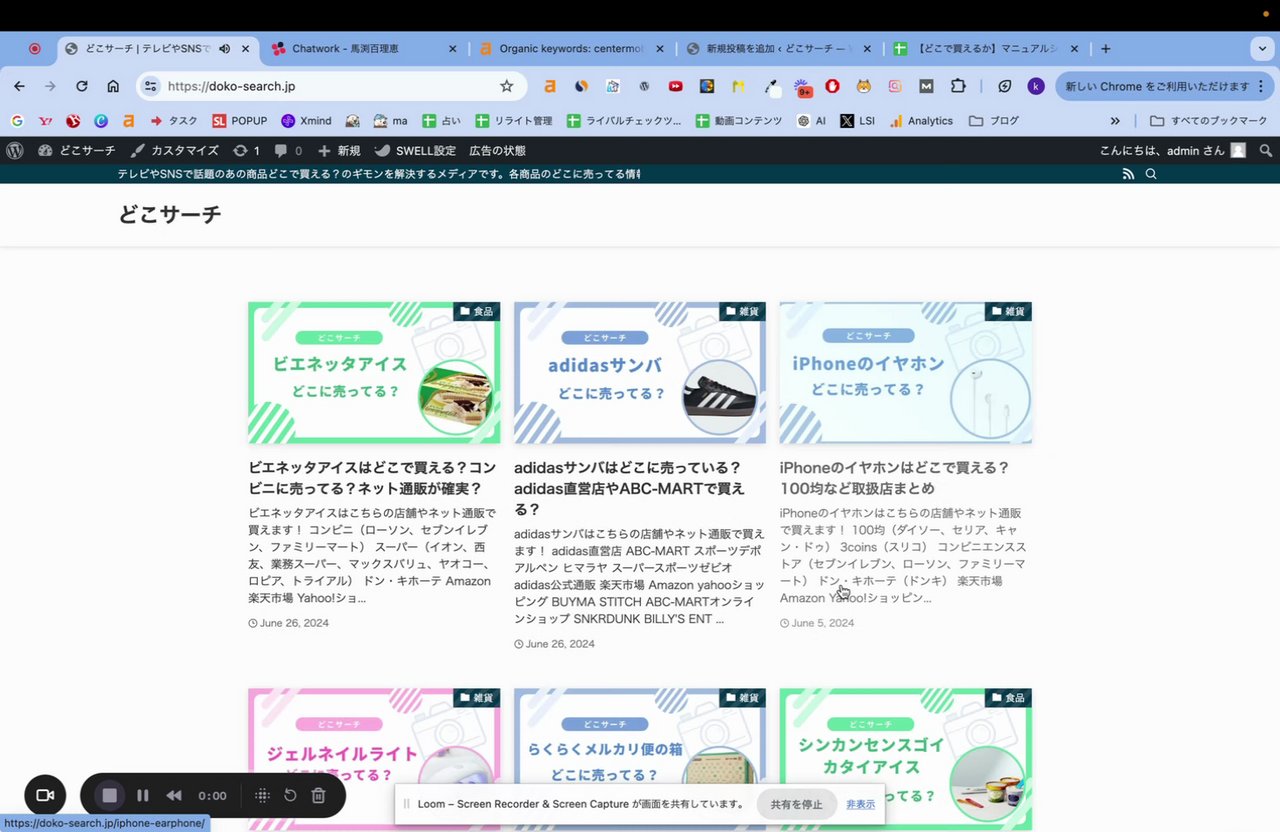Open the RSS feed icon in the site header
Image resolution: width=1280 pixels, height=832 pixels.
tap(1128, 174)
